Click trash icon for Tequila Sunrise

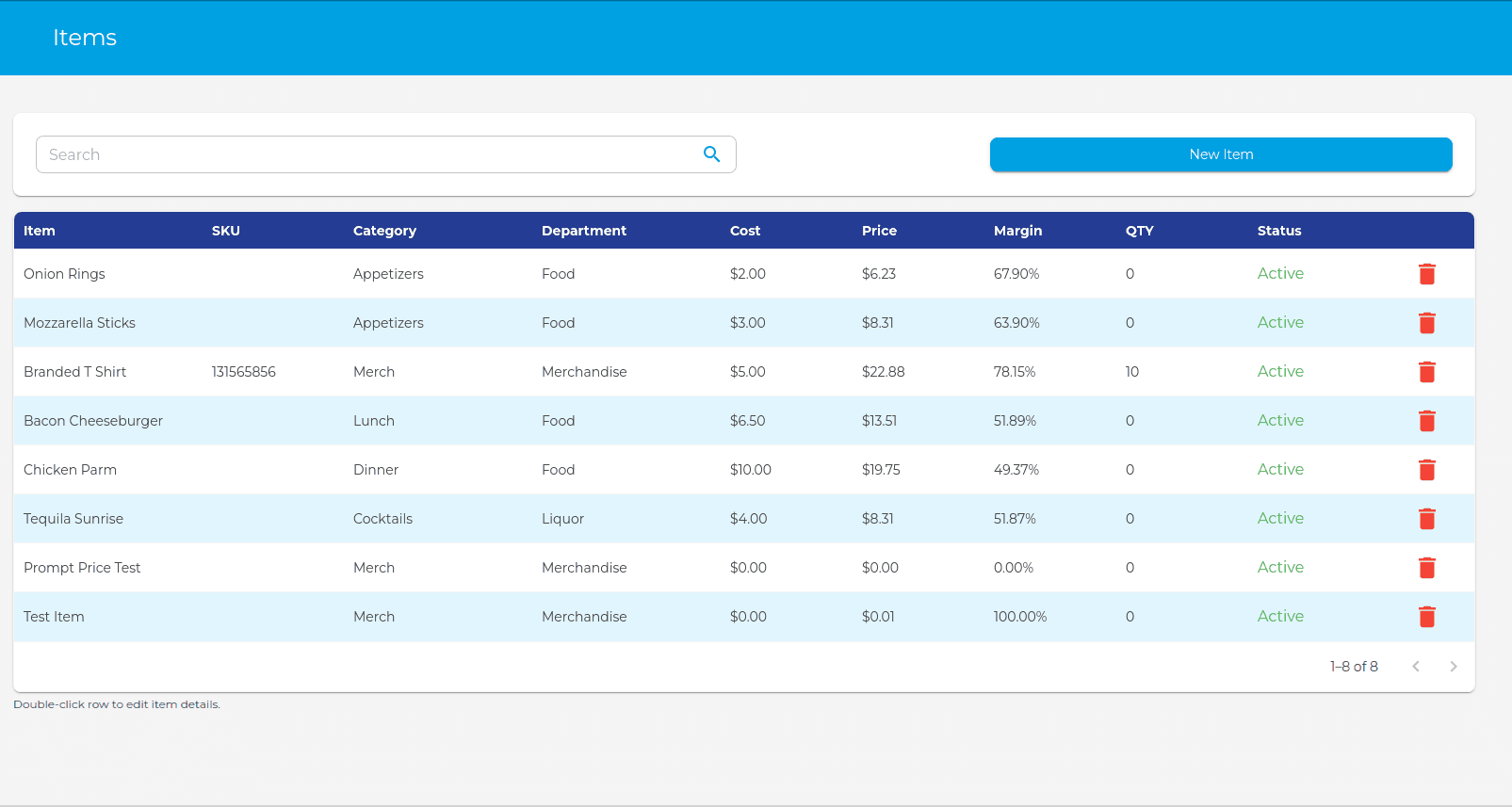coord(1426,519)
